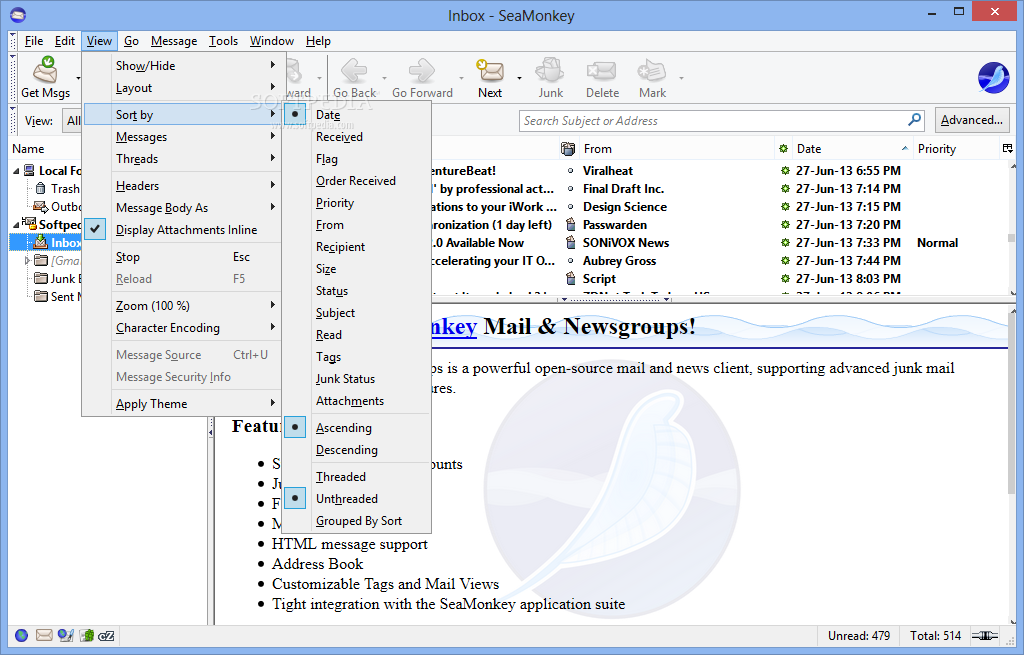Collapse the Local Folders tree node
The width and height of the screenshot is (1024, 655).
[x=16, y=171]
